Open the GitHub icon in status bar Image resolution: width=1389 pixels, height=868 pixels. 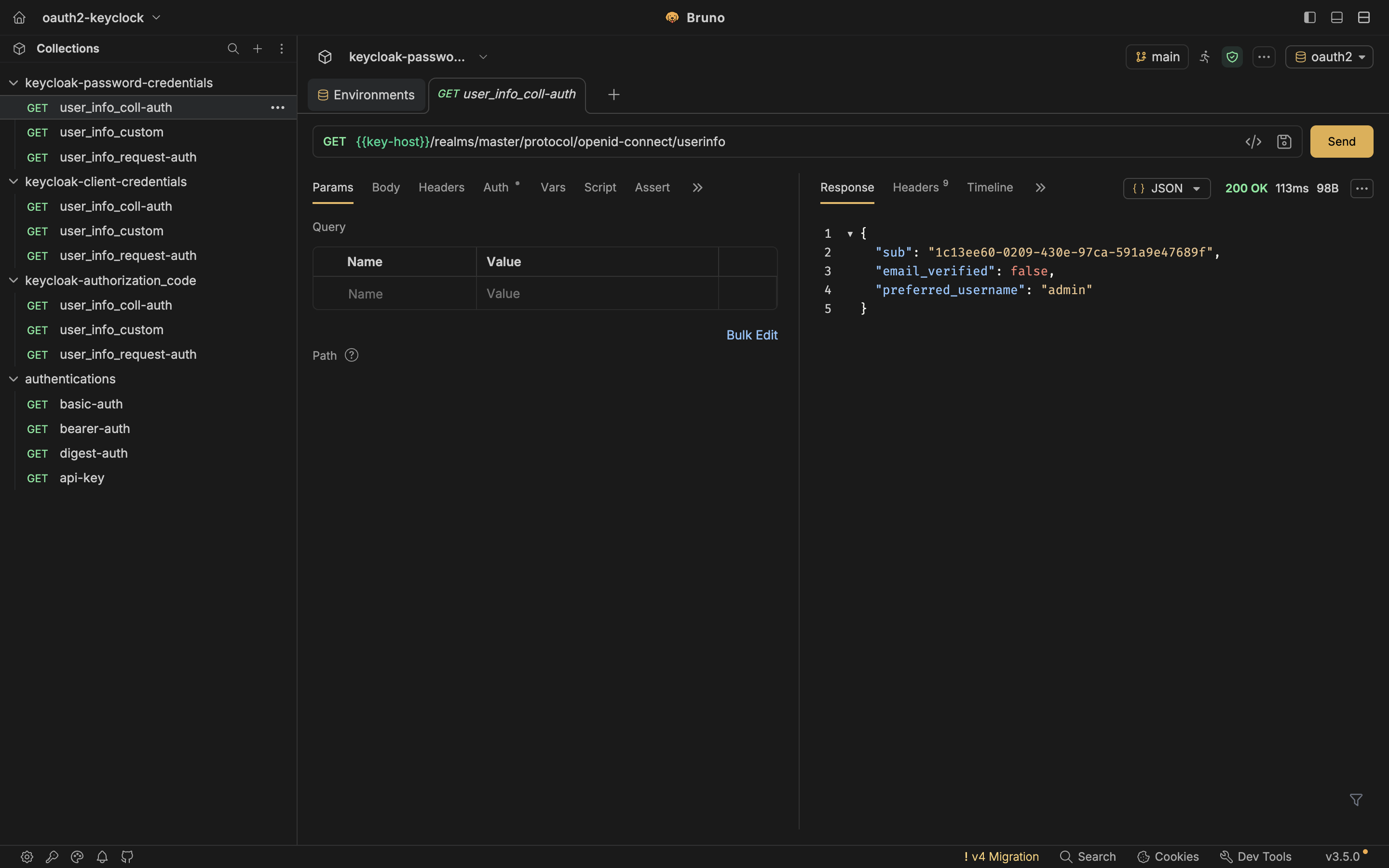(x=127, y=856)
